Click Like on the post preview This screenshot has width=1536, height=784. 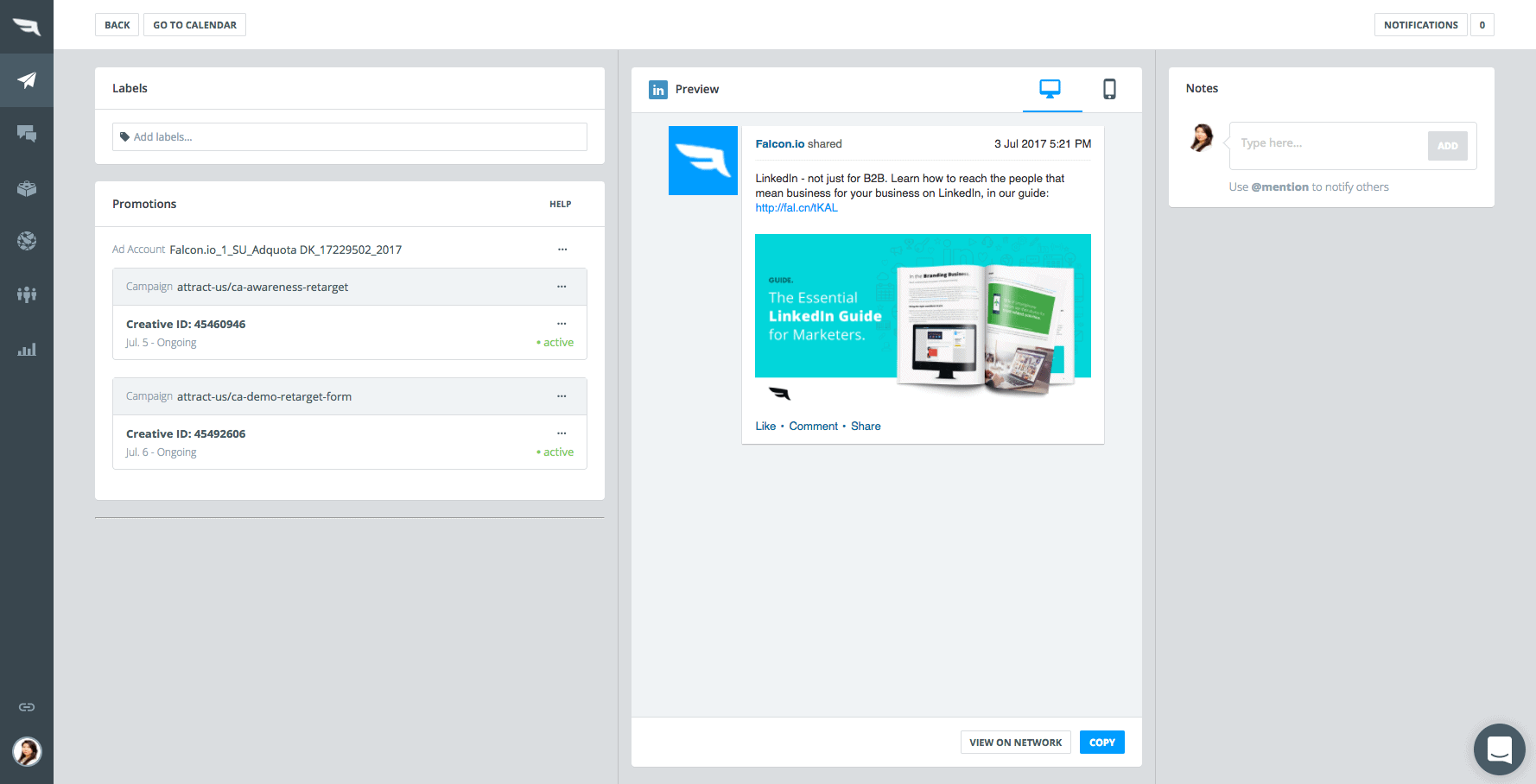point(765,427)
